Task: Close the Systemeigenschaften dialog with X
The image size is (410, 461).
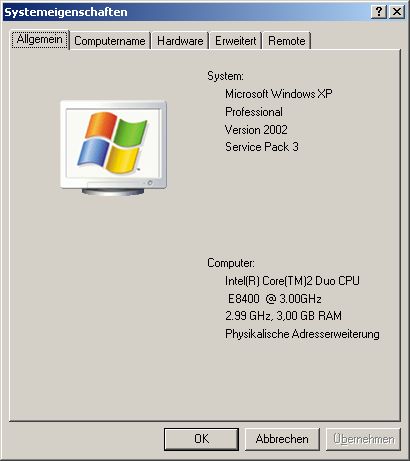Action: point(397,12)
